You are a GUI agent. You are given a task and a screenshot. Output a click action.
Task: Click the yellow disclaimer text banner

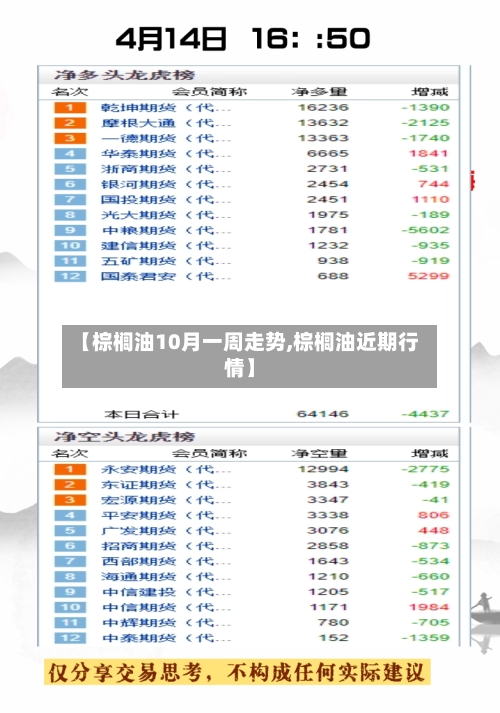point(237,673)
